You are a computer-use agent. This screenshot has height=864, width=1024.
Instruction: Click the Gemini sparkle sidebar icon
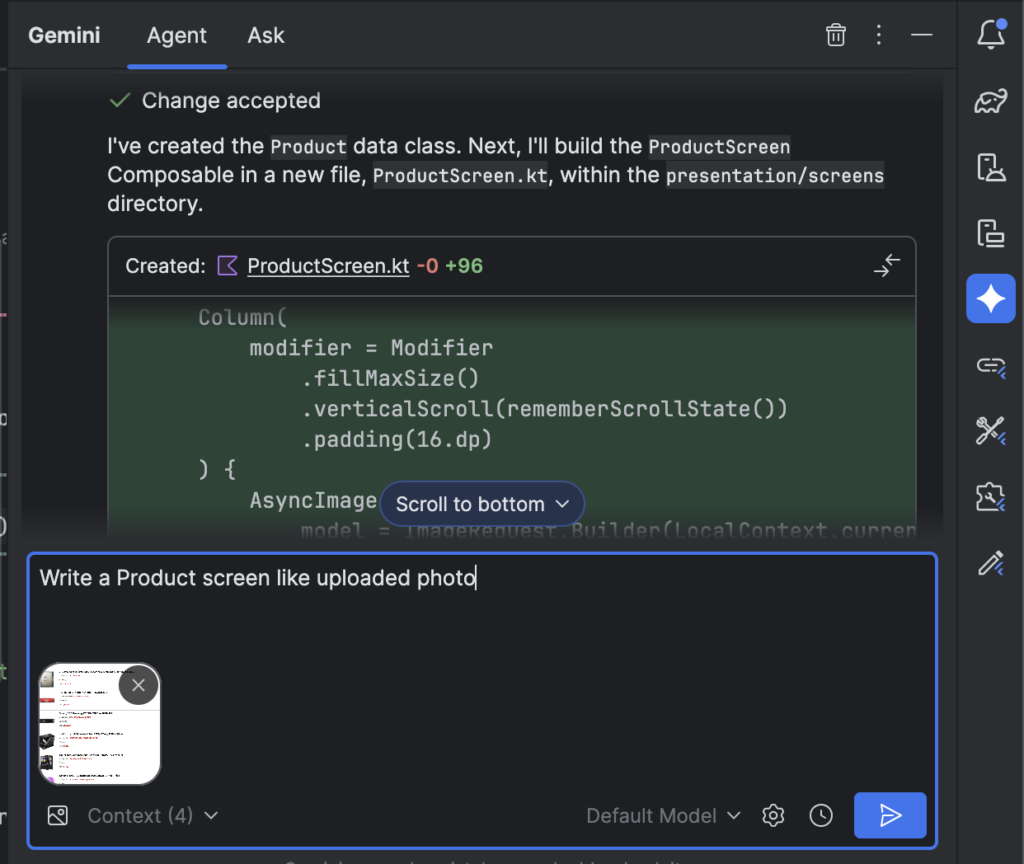coord(990,299)
